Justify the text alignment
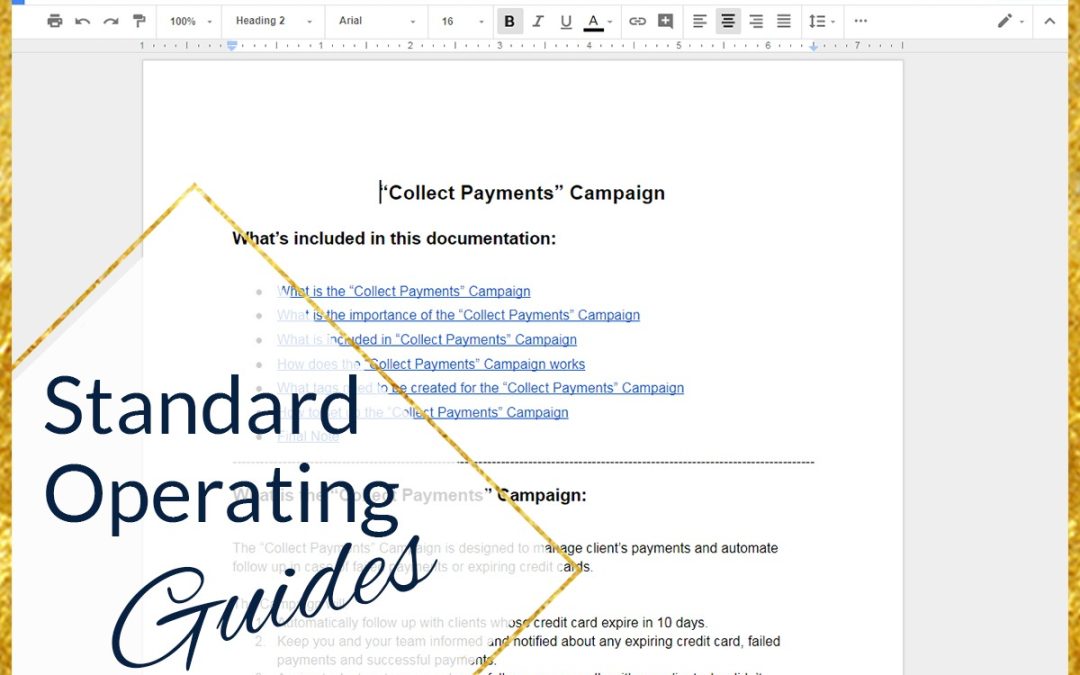 click(x=784, y=21)
